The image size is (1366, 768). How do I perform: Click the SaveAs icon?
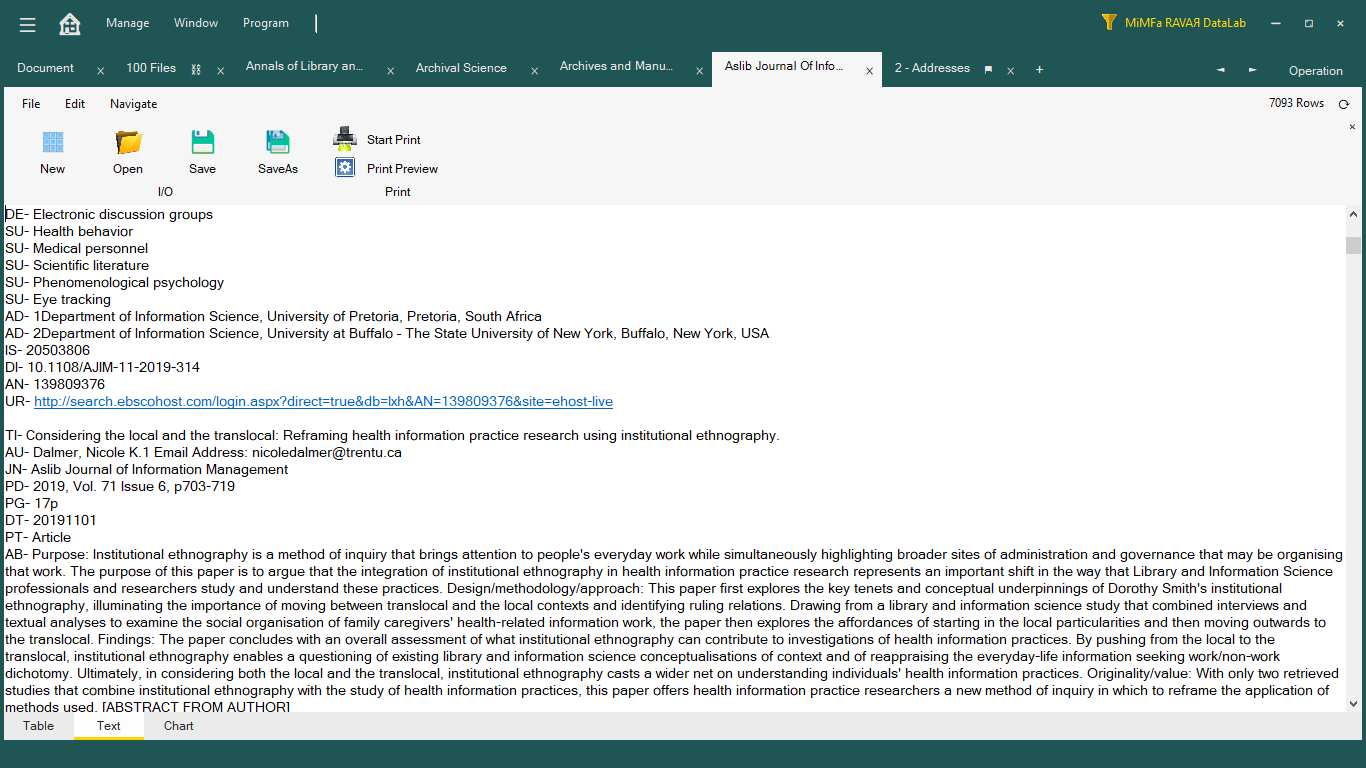[278, 142]
